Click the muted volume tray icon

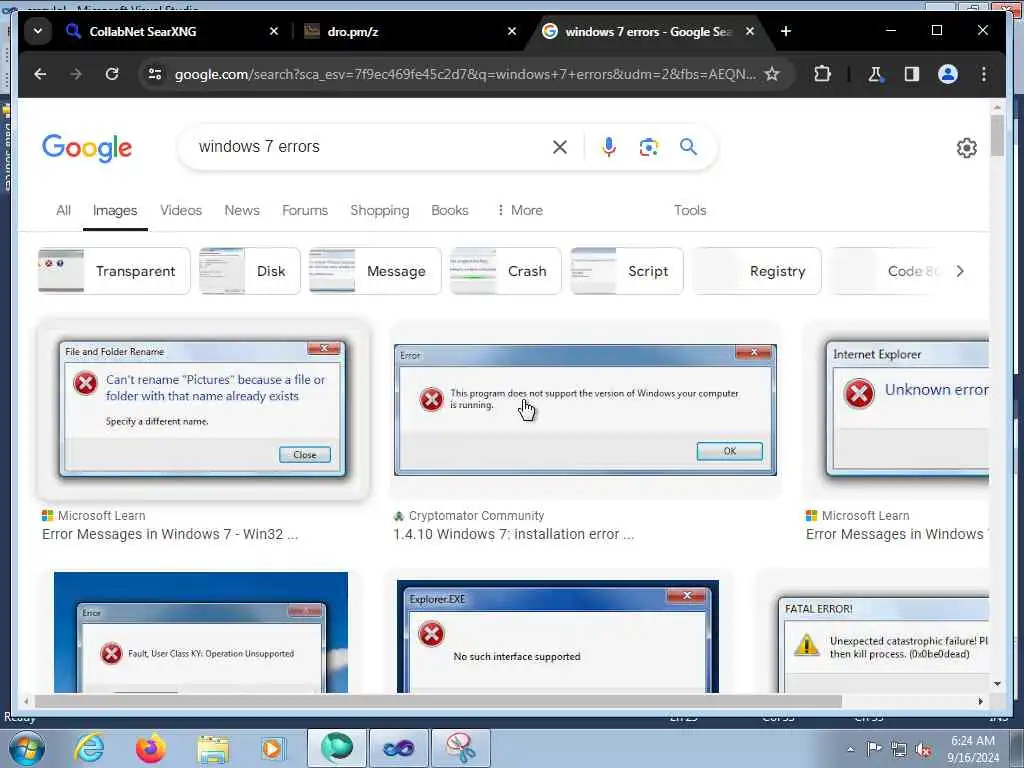[x=923, y=750]
